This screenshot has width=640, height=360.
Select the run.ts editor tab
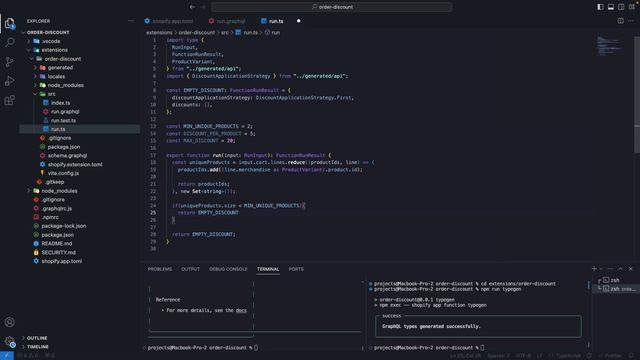pos(276,21)
